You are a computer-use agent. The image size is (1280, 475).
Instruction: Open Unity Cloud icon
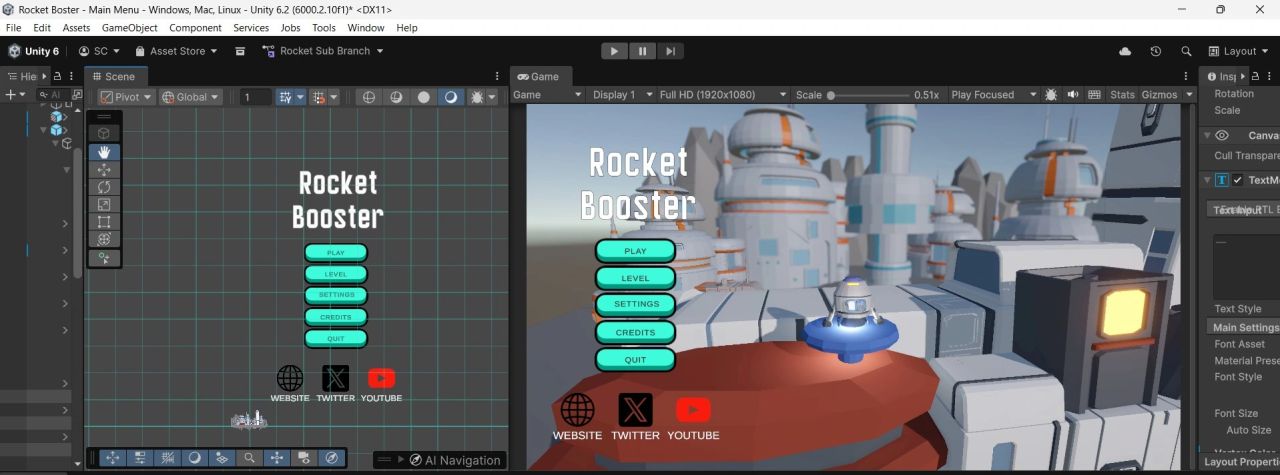1125,51
